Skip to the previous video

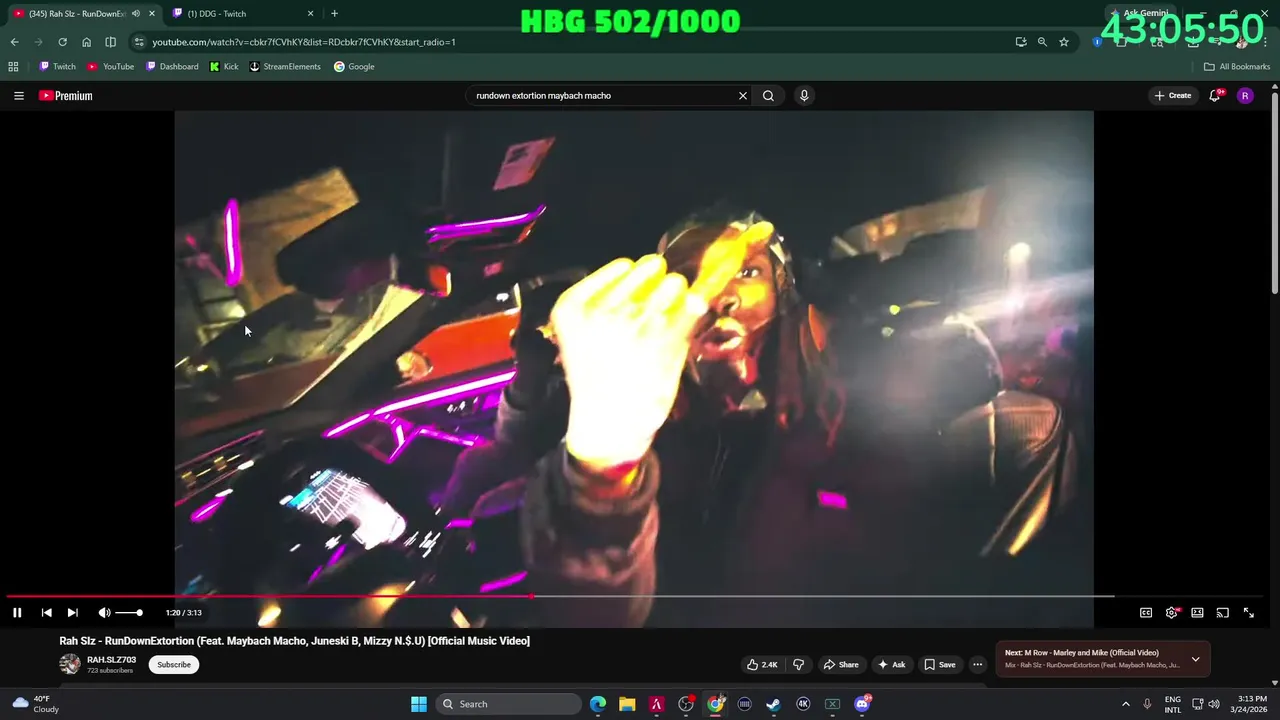(x=46, y=613)
